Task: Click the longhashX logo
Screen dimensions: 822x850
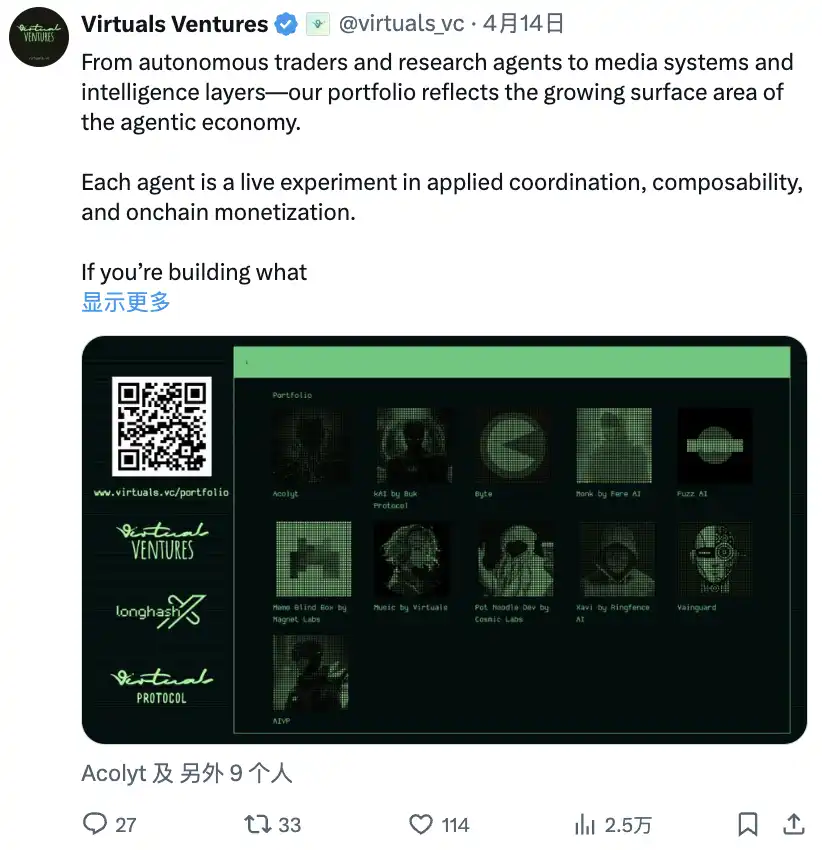Action: (162, 610)
